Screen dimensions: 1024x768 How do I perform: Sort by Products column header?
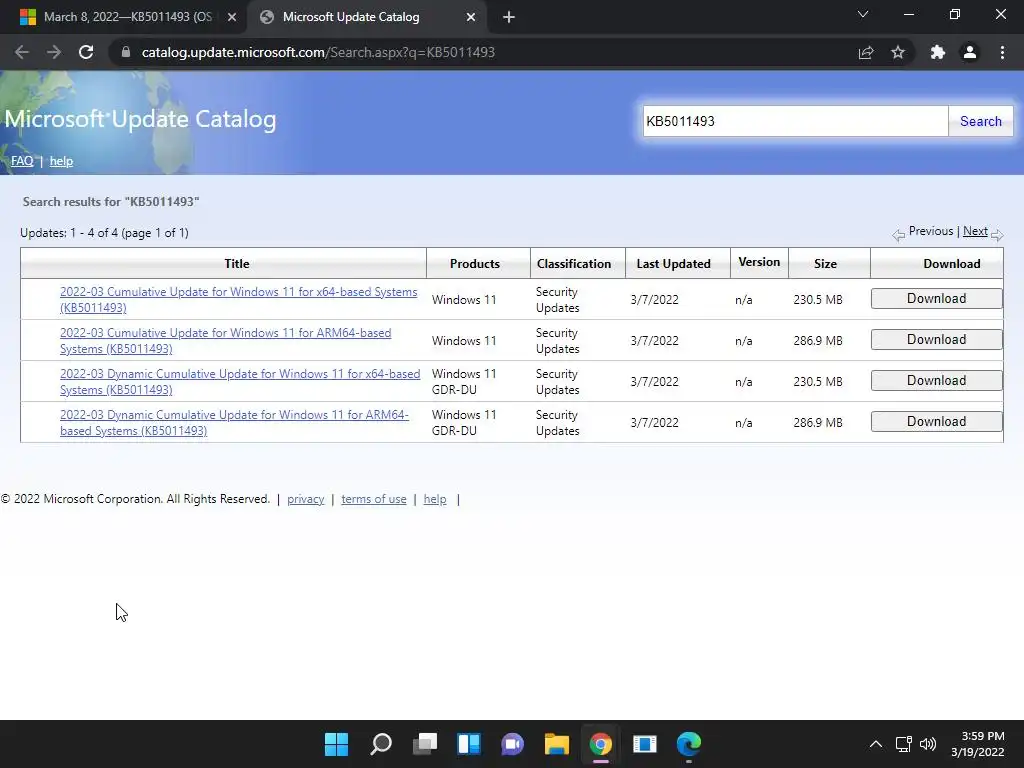(475, 264)
